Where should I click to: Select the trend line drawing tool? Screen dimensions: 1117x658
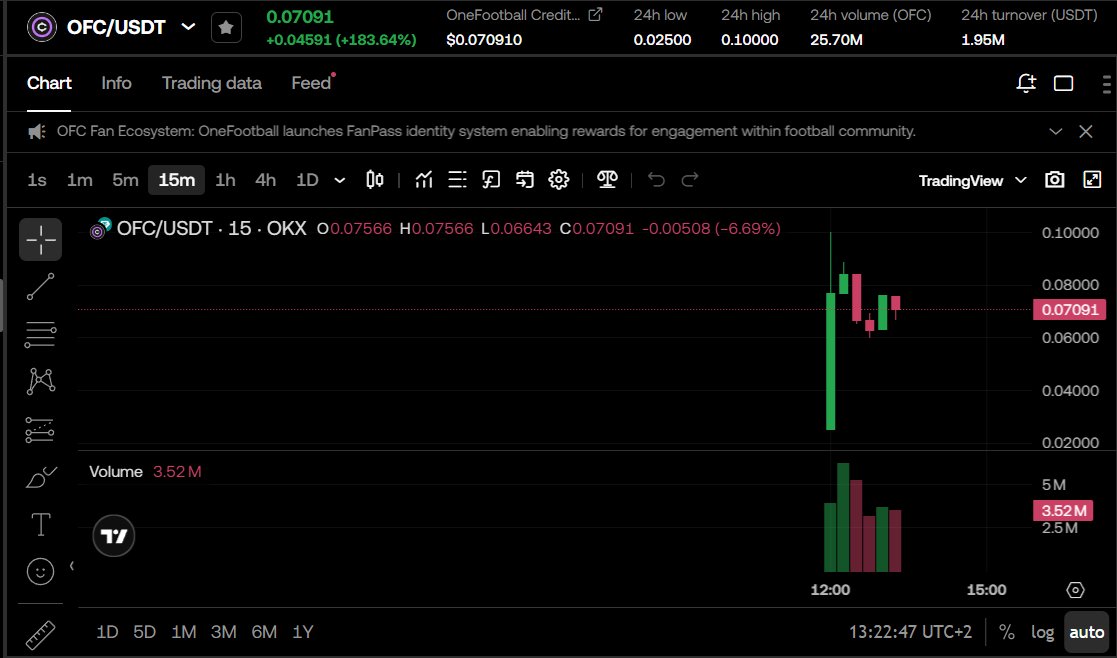(x=41, y=286)
